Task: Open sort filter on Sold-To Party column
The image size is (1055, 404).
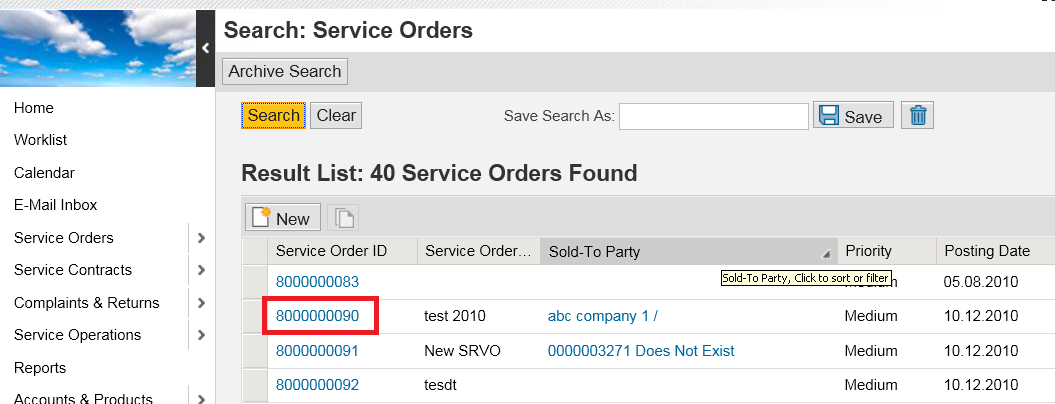Action: click(x=826, y=252)
